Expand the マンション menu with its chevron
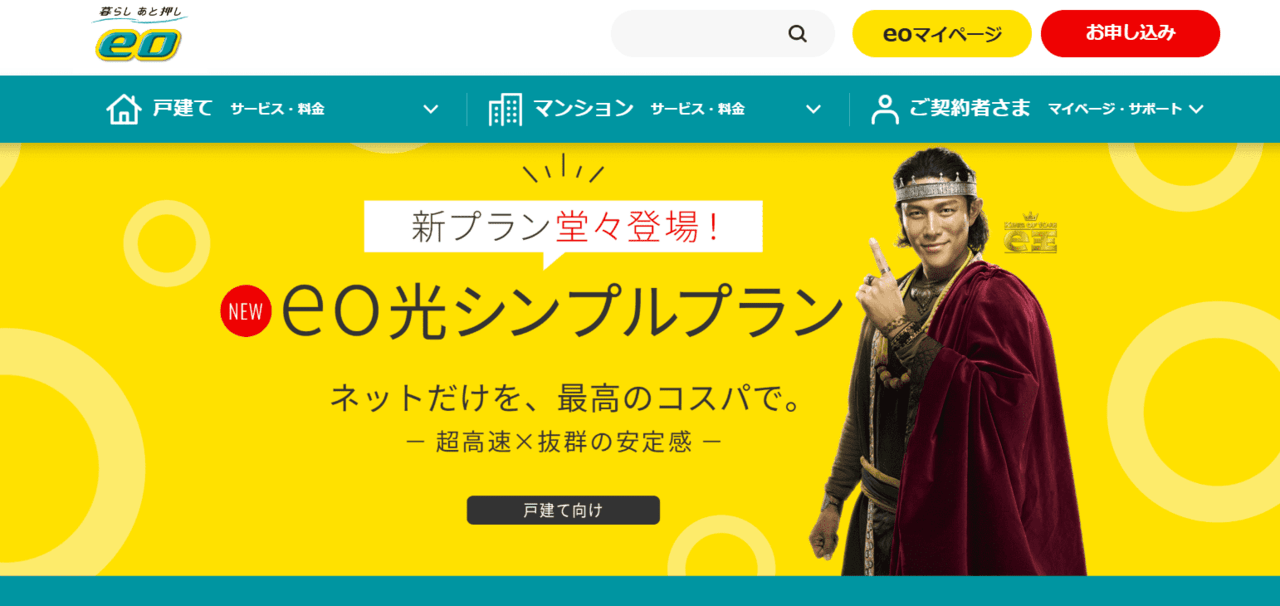This screenshot has width=1280, height=606. (813, 109)
